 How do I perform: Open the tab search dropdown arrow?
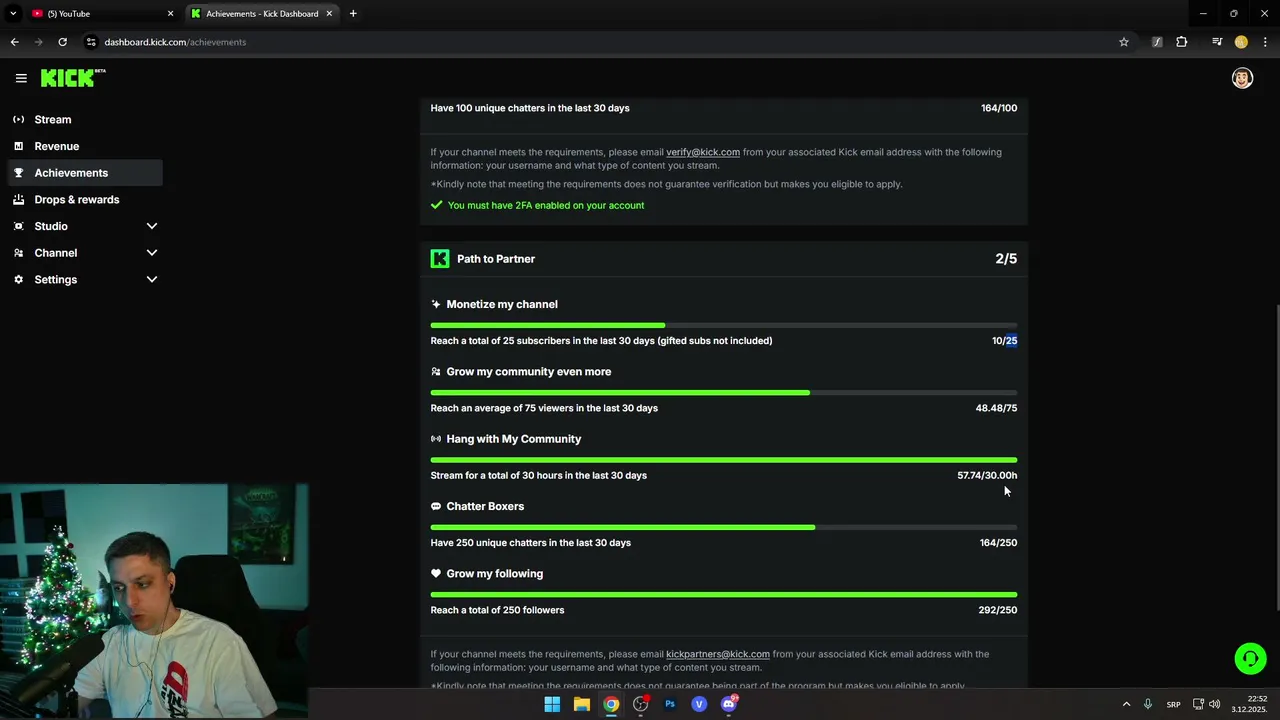click(13, 14)
